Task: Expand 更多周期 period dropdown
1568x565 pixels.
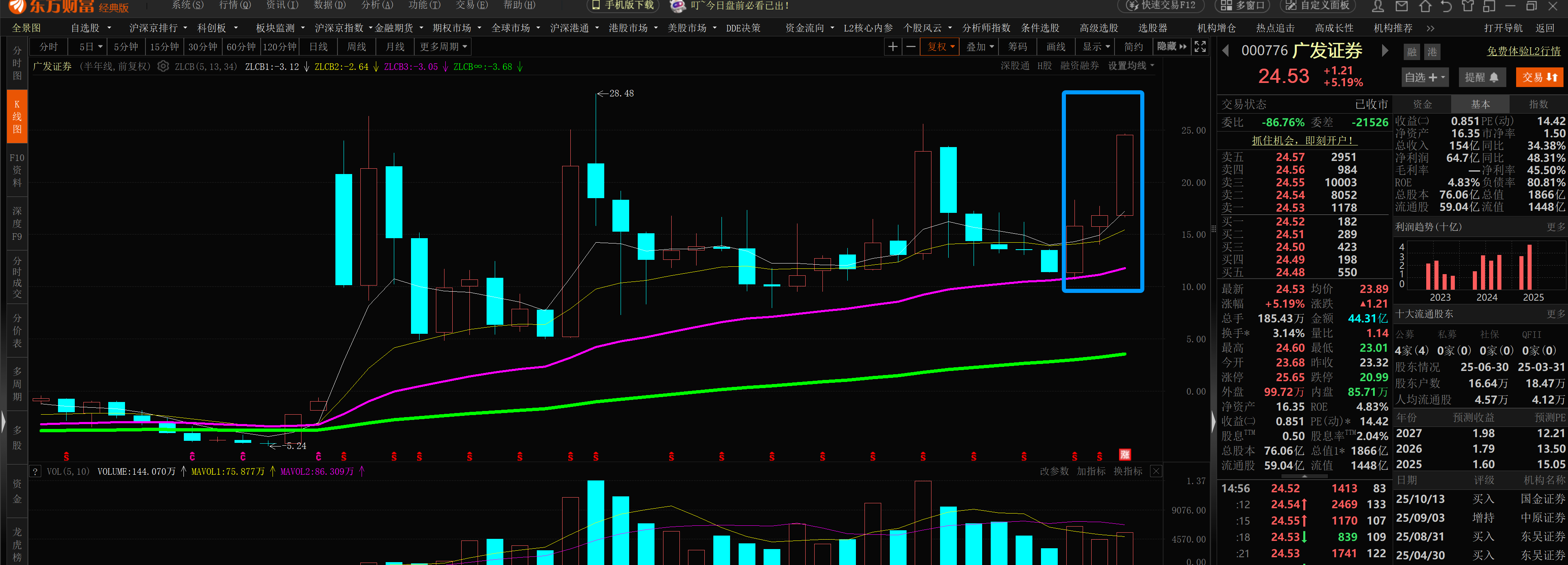Action: pyautogui.click(x=443, y=47)
